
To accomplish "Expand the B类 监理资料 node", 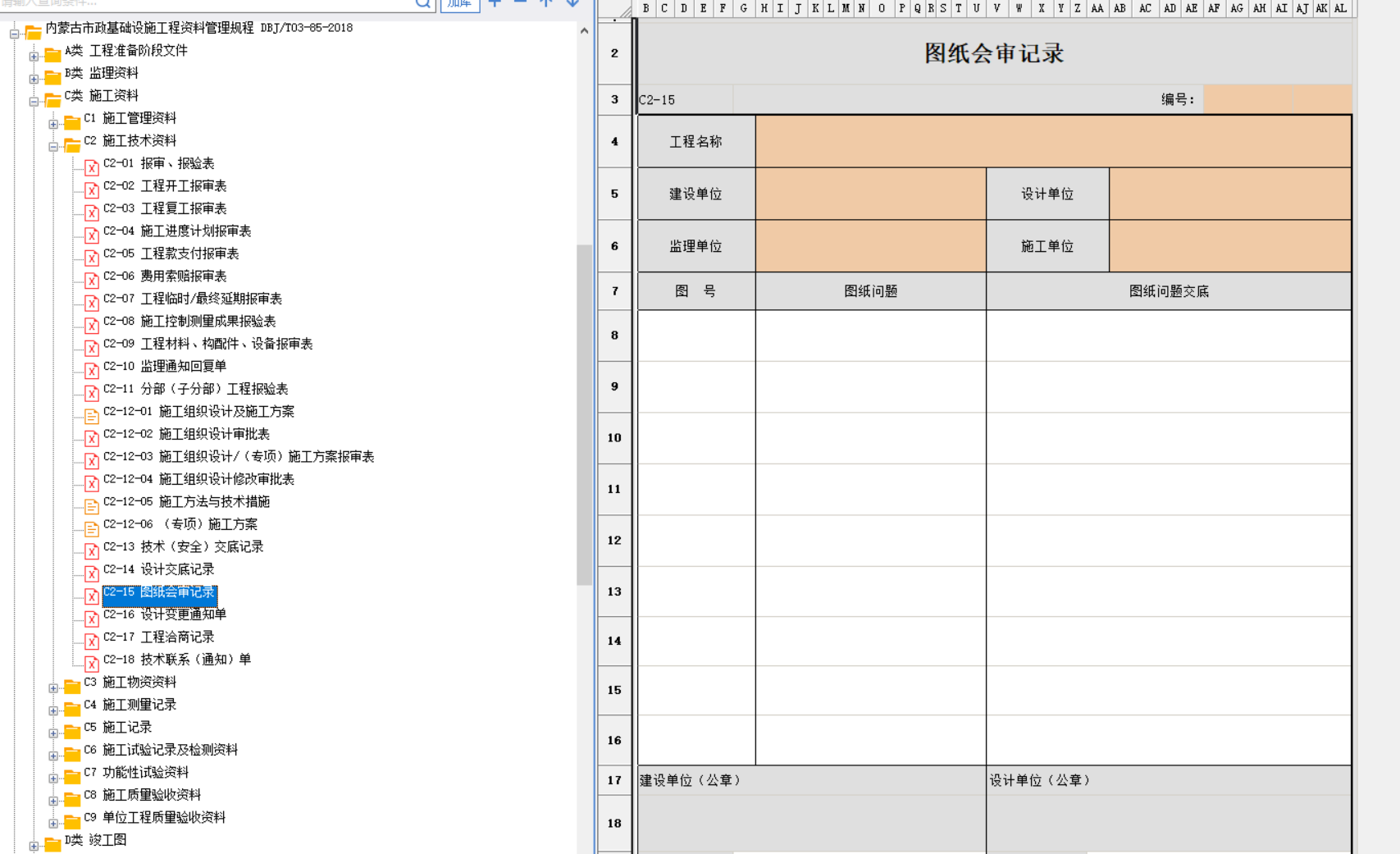I will point(34,79).
